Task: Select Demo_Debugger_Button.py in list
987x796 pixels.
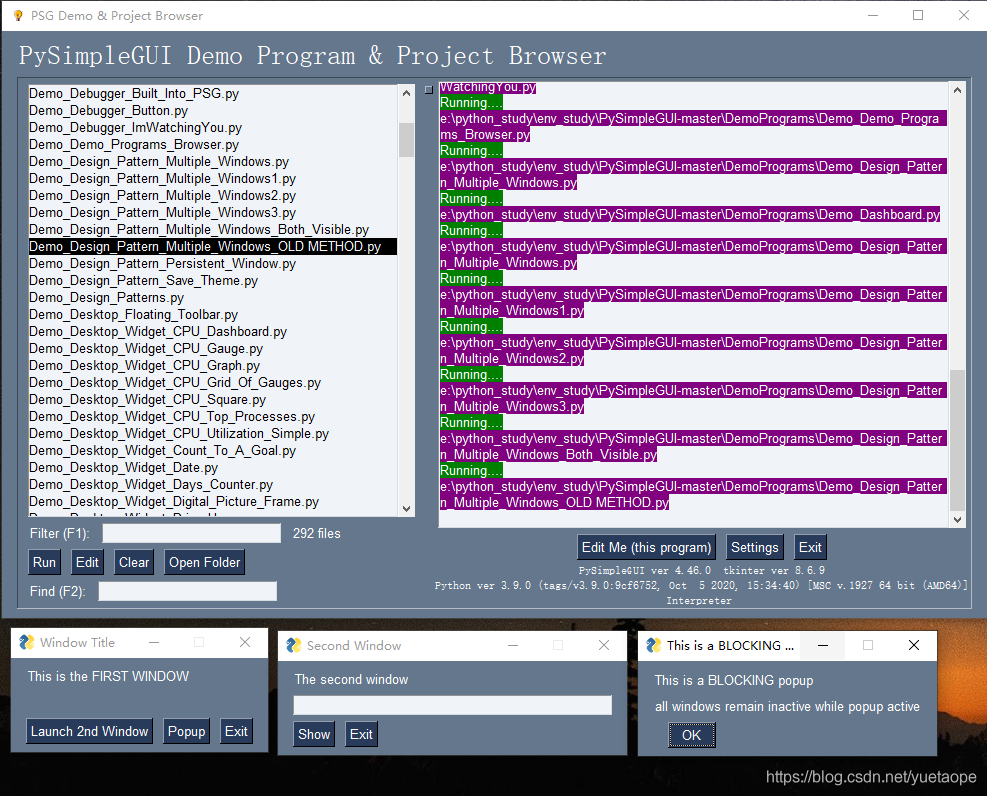Action: [x=213, y=110]
